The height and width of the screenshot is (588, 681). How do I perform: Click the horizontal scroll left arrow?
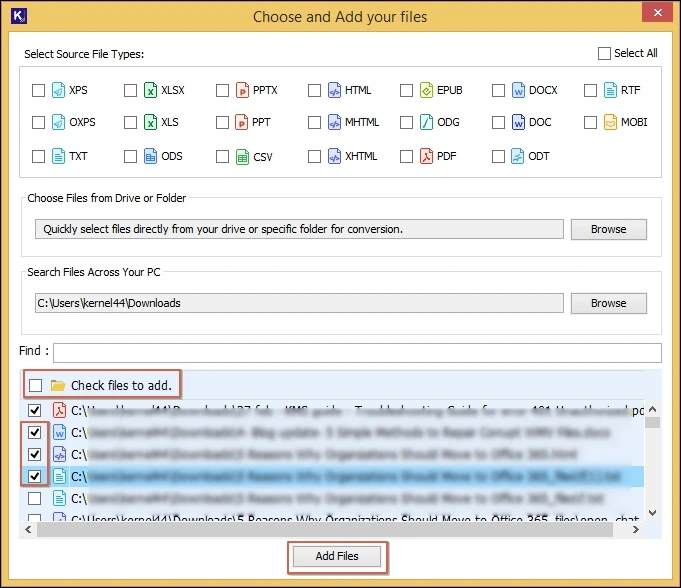tap(28, 529)
